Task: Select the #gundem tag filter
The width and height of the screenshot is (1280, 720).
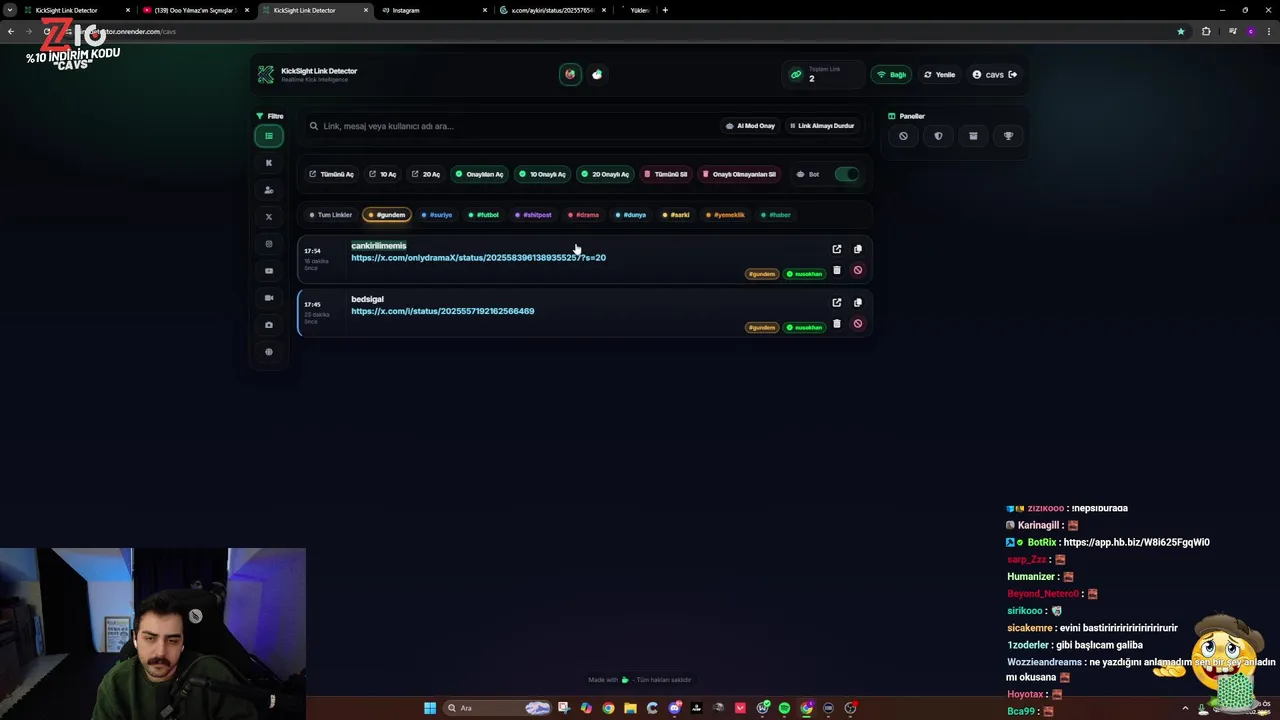Action: (x=387, y=215)
